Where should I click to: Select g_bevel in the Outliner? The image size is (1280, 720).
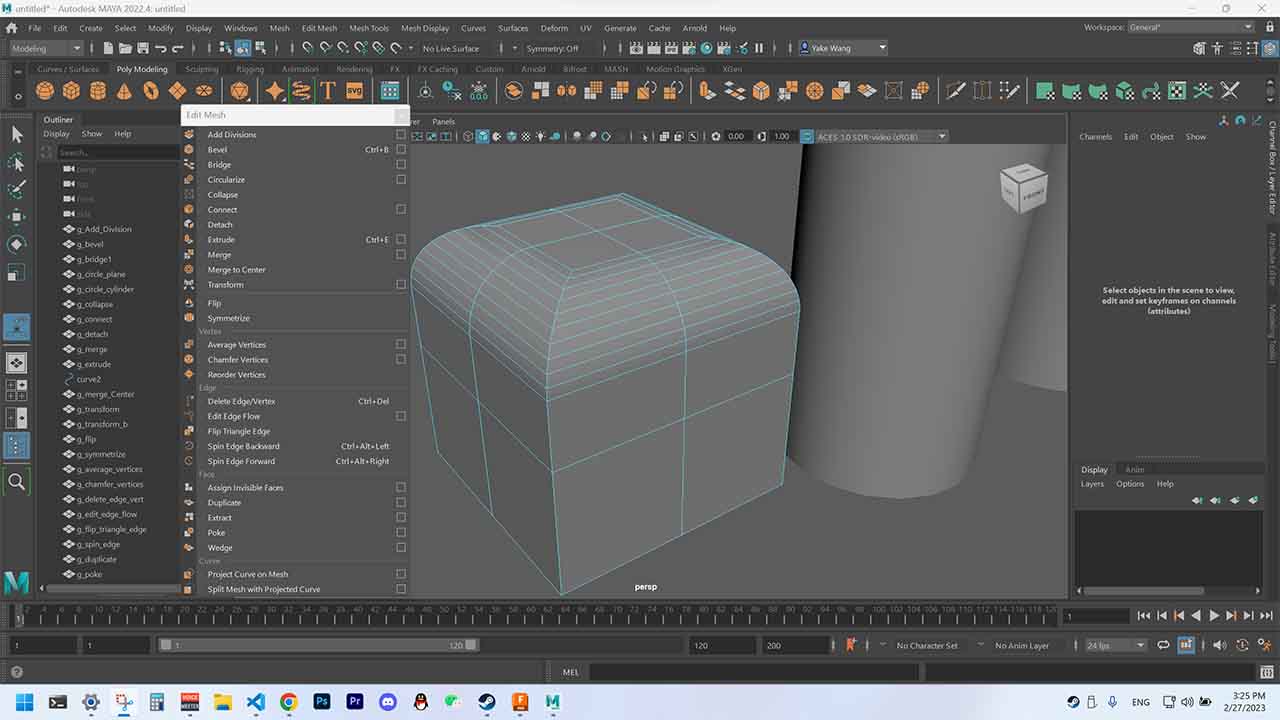pyautogui.click(x=90, y=244)
